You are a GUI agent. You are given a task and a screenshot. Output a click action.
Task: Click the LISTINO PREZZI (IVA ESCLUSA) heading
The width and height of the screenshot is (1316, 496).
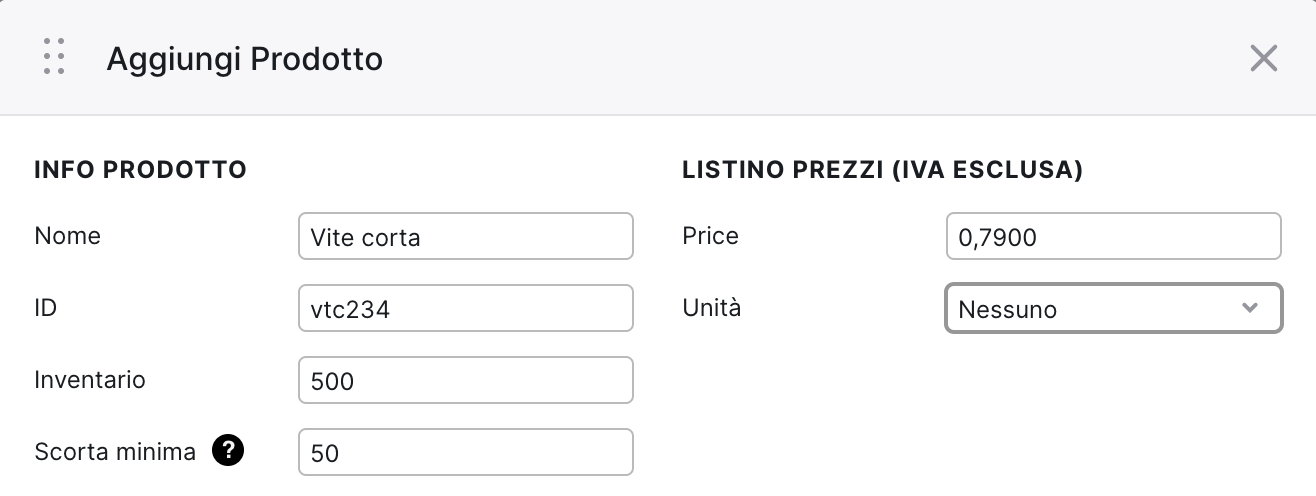pyautogui.click(x=883, y=170)
